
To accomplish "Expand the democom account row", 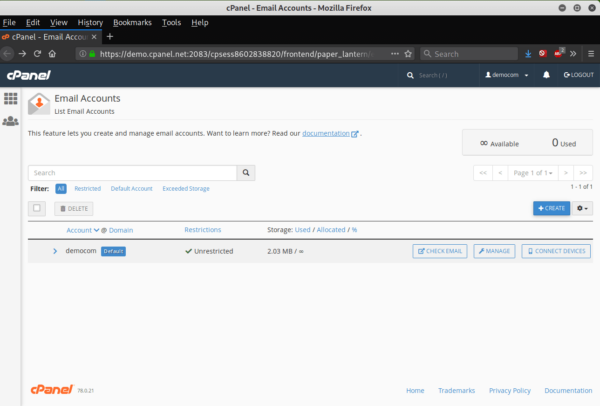I will tap(55, 251).
